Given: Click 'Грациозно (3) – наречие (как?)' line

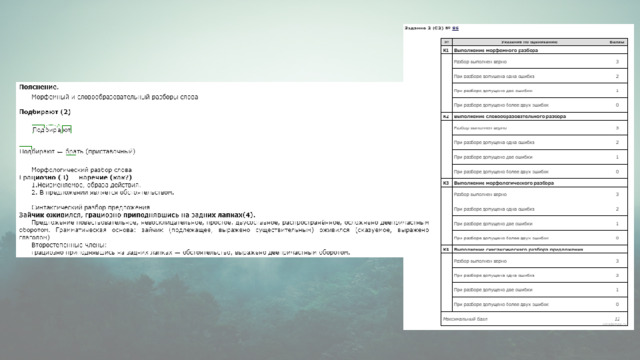Looking at the screenshot, I should [x=76, y=178].
